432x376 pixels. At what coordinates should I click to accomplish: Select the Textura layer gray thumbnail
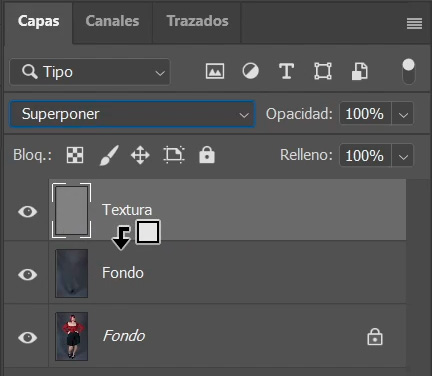tap(71, 210)
